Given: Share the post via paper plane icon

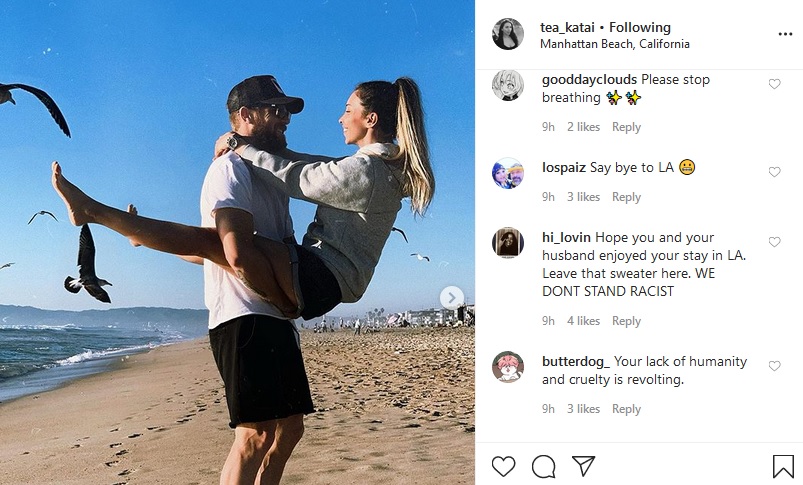Looking at the screenshot, I should coord(583,466).
